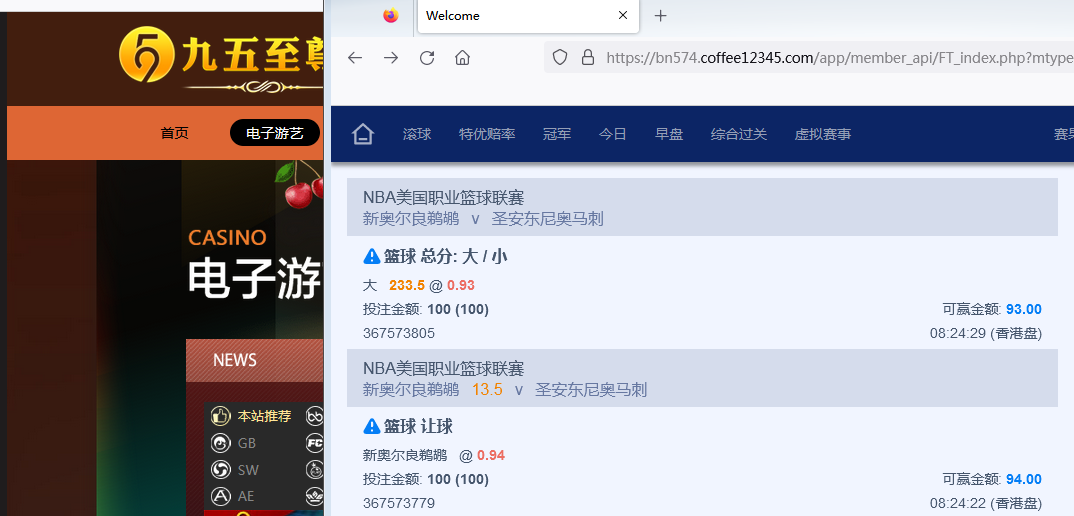1074x516 pixels.
Task: Click the first NBA美国职业篮球联赛 header
Action: coord(443,198)
